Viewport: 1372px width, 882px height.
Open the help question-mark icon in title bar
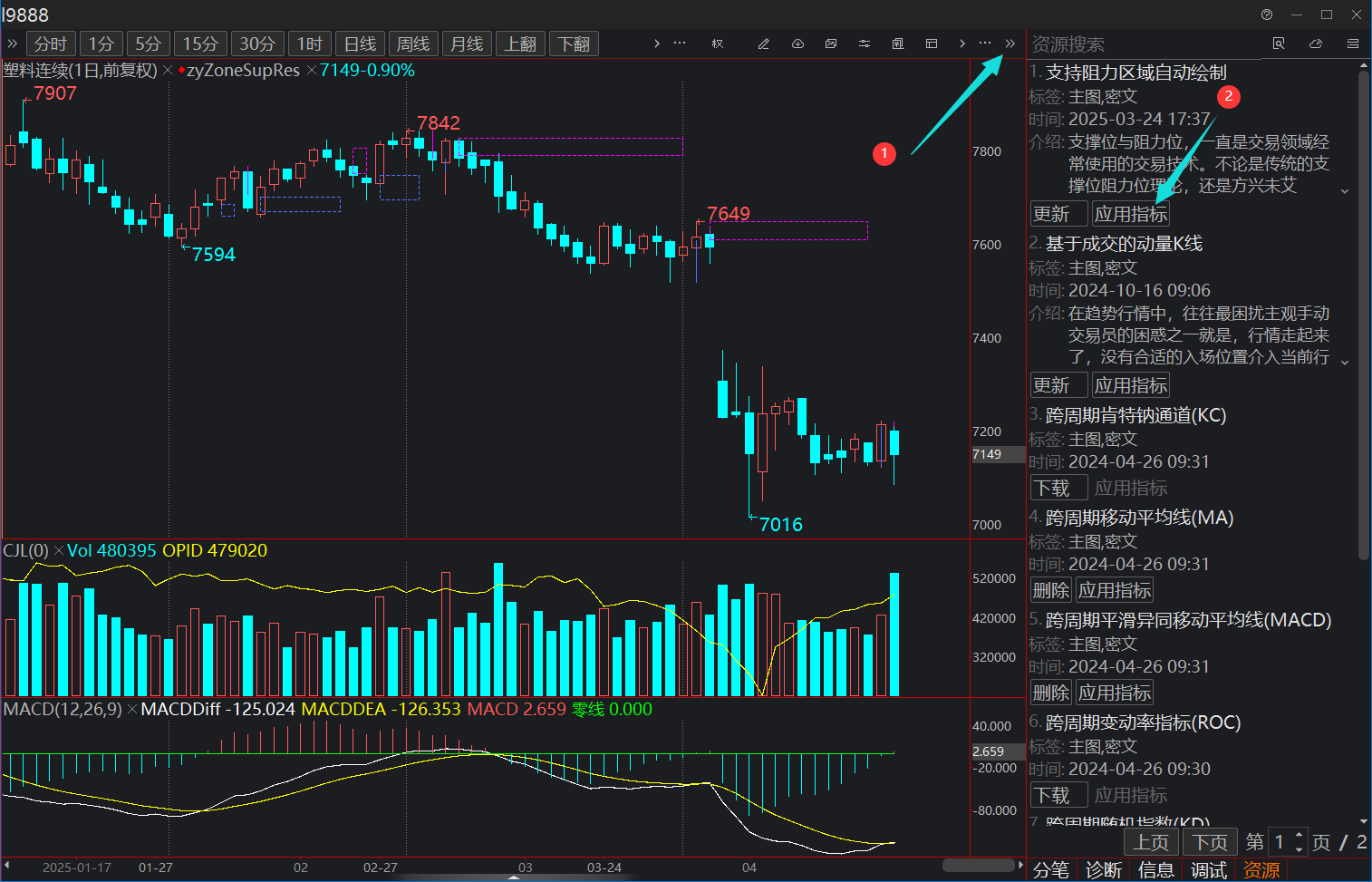point(1267,15)
